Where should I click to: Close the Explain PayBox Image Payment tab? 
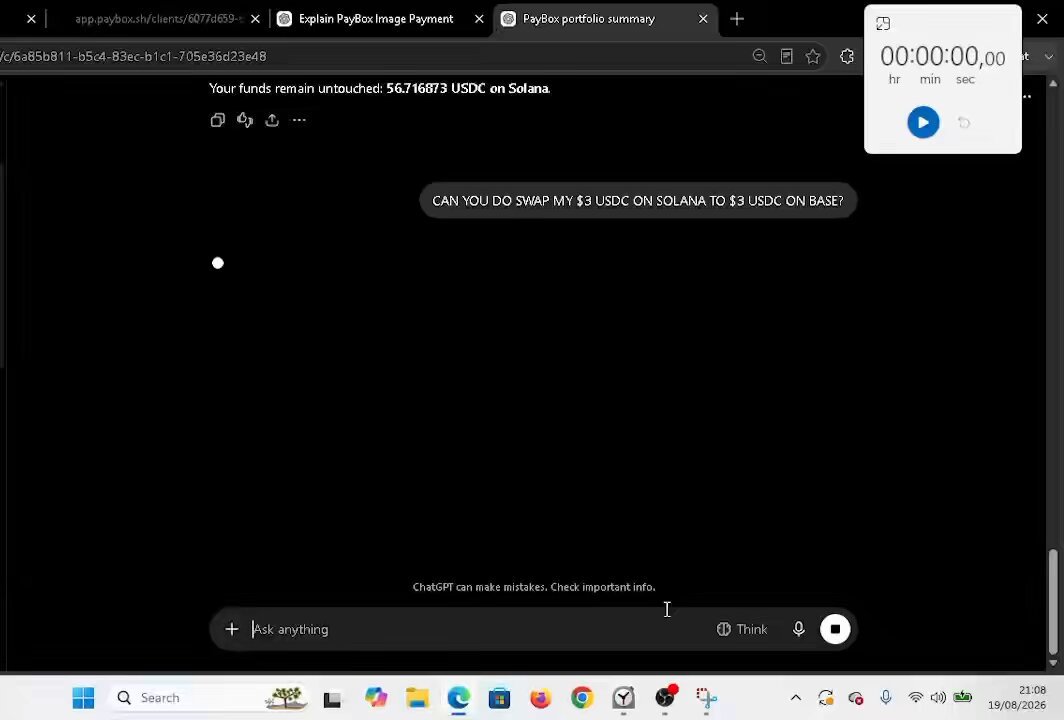pyautogui.click(x=479, y=19)
